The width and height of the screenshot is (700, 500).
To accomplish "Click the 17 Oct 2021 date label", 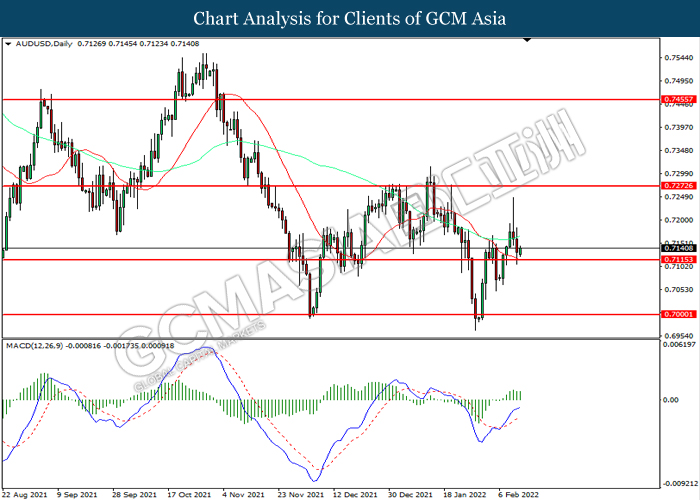I will (189, 495).
